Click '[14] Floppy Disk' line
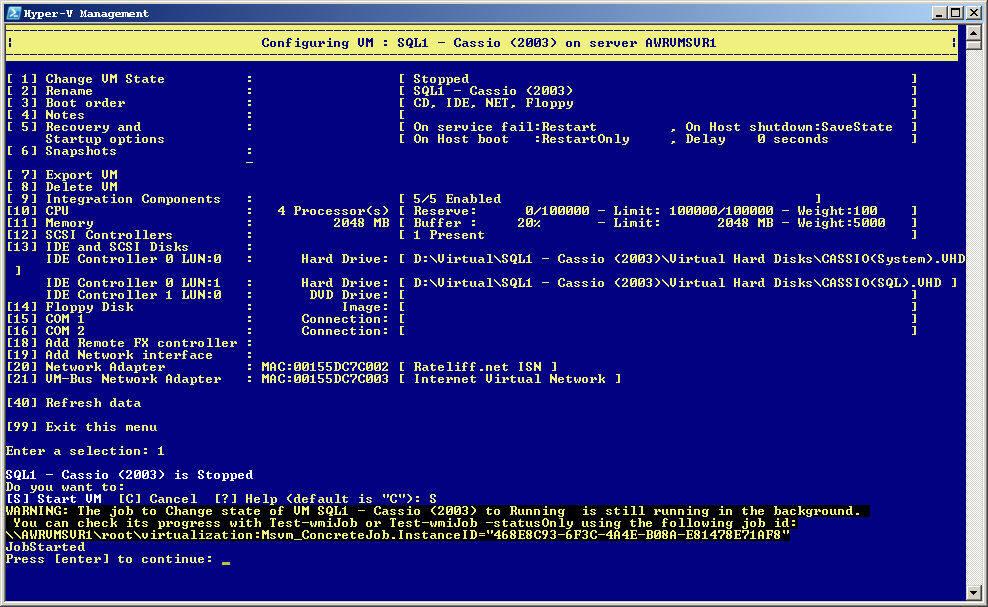988x607 pixels. tap(70, 306)
